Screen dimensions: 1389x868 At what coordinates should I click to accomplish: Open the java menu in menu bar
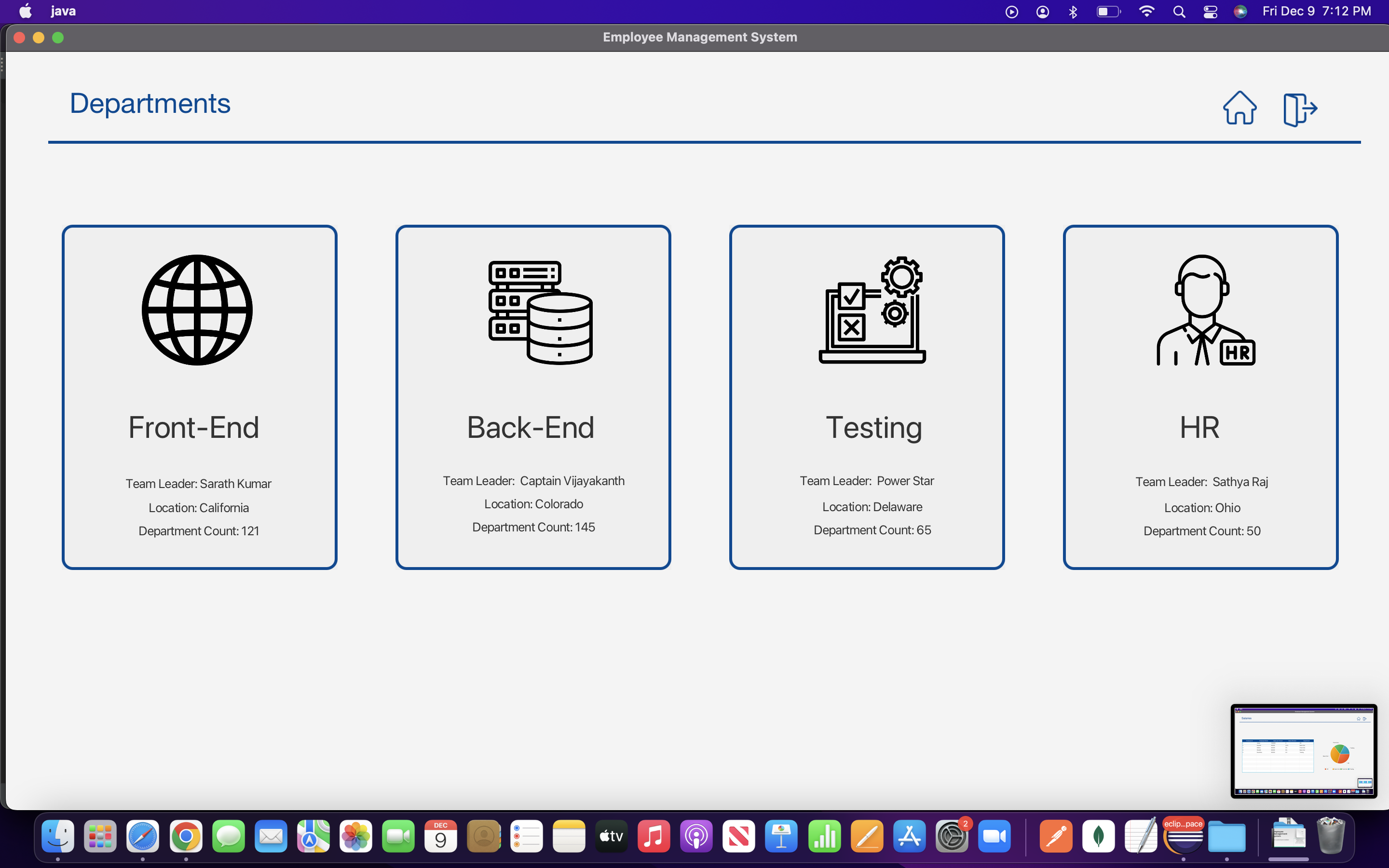63,12
